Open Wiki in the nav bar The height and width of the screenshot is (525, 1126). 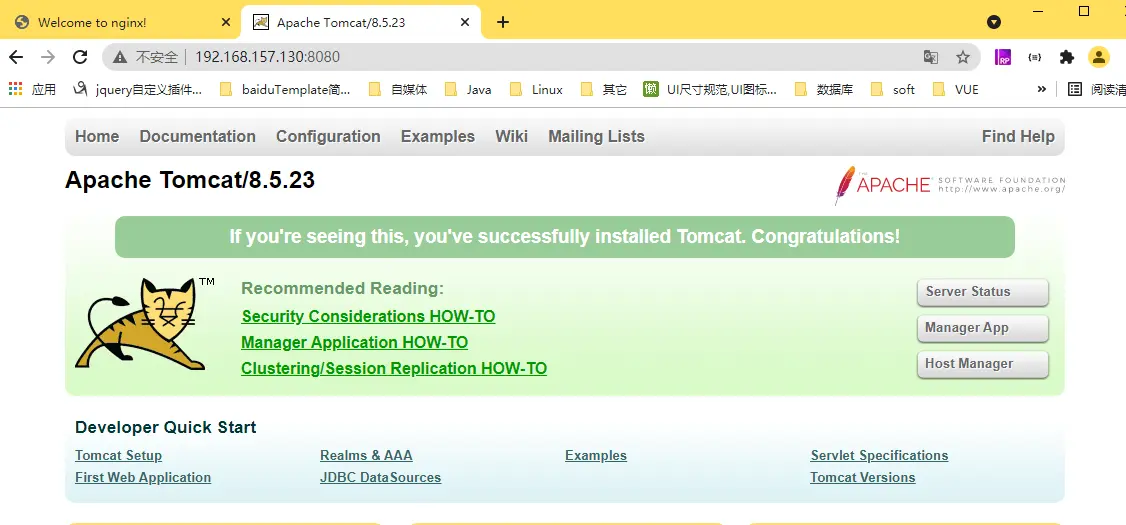click(511, 136)
